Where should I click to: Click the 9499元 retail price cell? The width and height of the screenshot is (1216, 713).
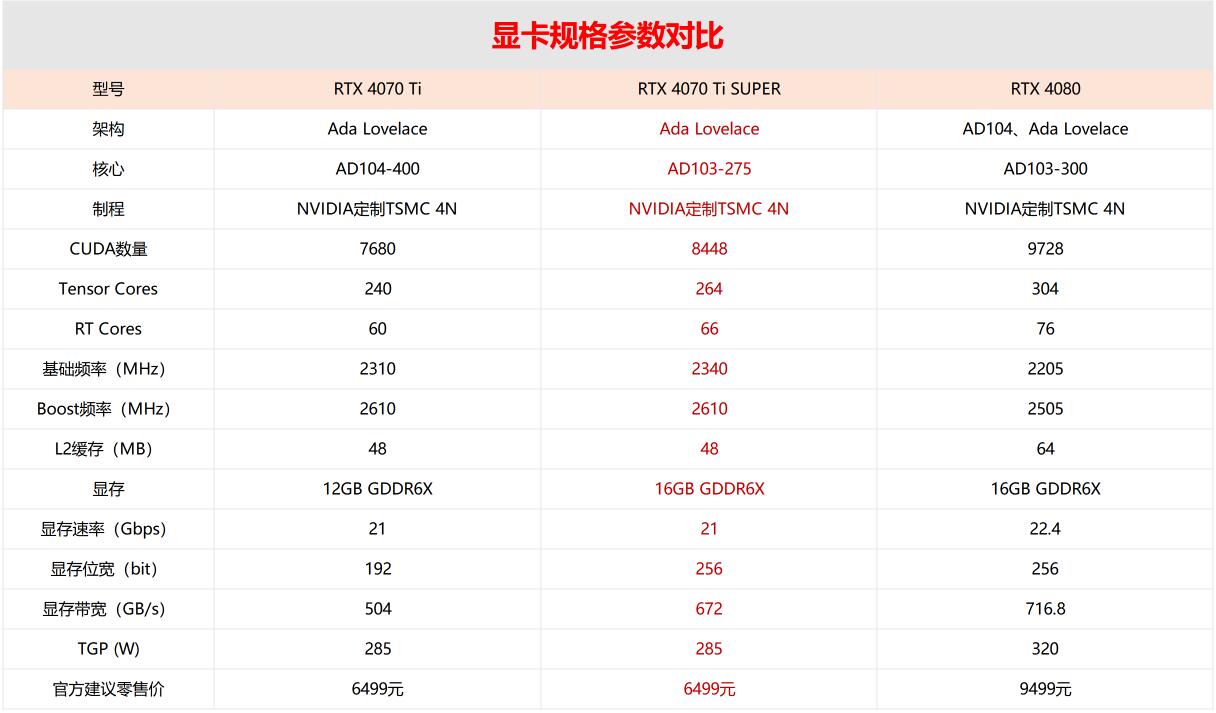click(1045, 689)
